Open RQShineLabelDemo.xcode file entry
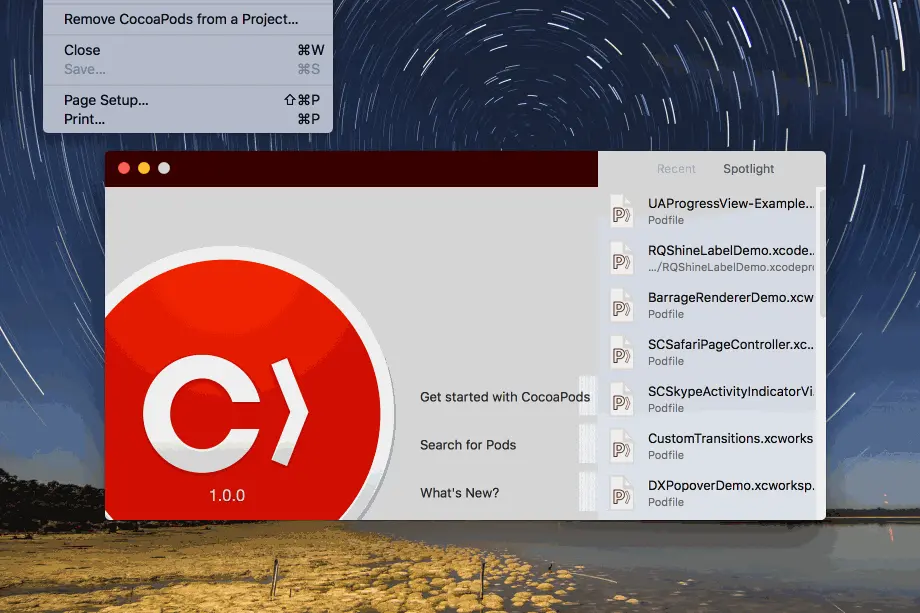920x613 pixels. [708, 258]
